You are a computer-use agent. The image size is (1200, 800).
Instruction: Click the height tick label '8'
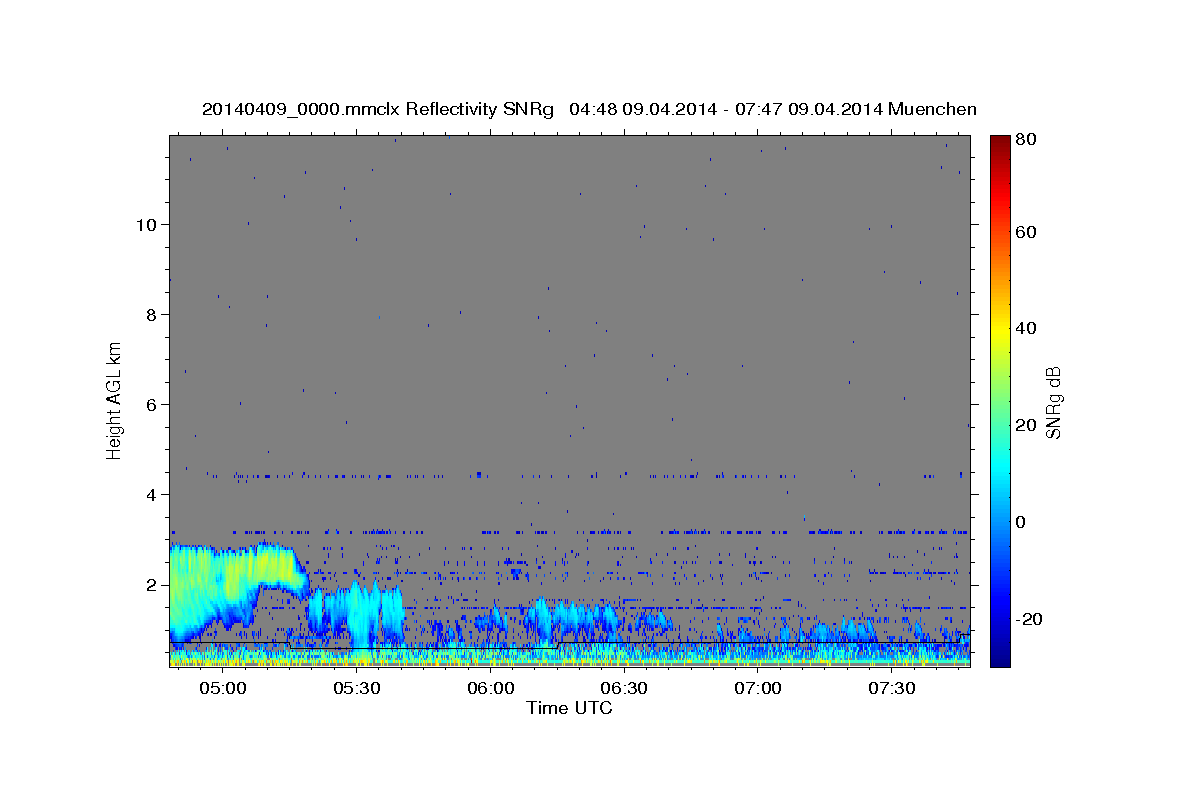(x=150, y=314)
